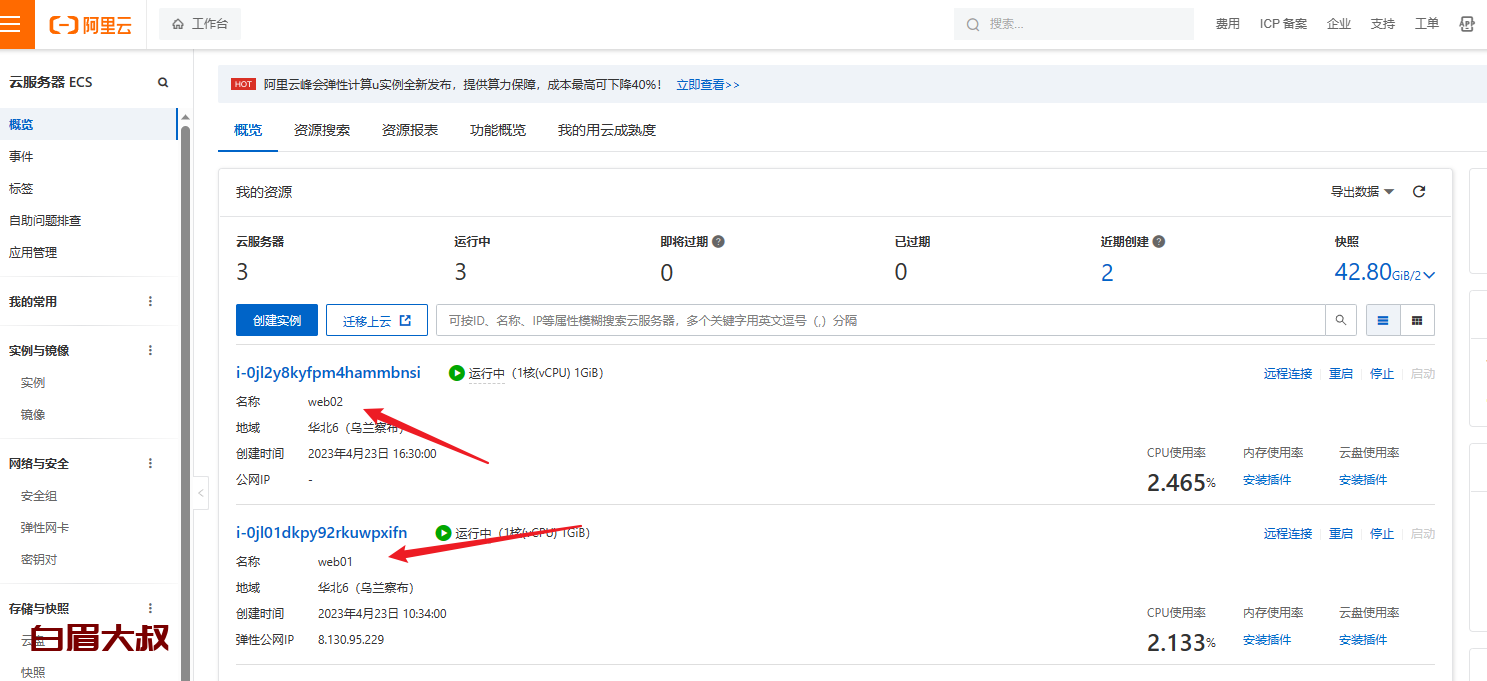This screenshot has width=1487, height=681.
Task: Click 停止 for instance web02
Action: (x=1382, y=374)
